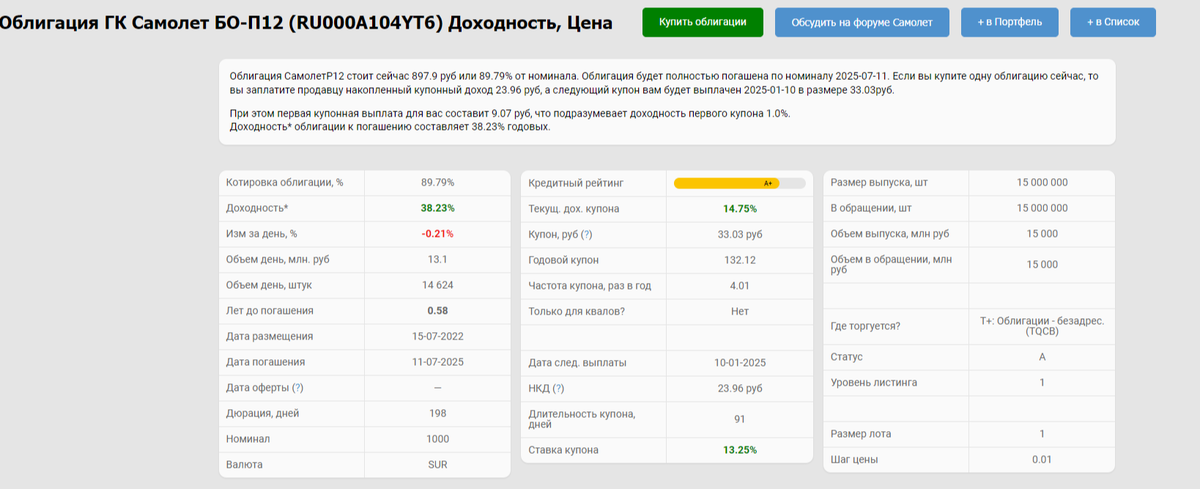Click the Кредитный рейтинг row label
This screenshot has width=1200, height=489.
(x=575, y=183)
